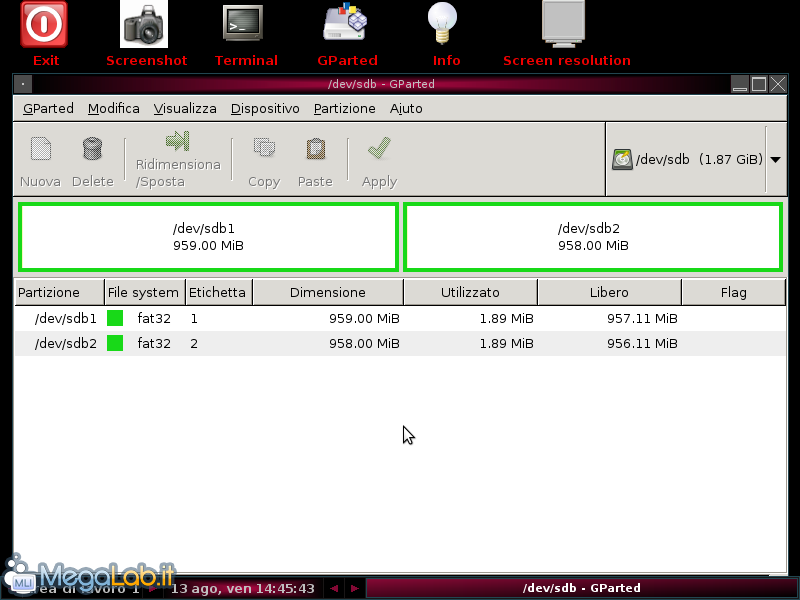Open the Screen resolution monitor icon
Screen dimensions: 800x600
(563, 23)
